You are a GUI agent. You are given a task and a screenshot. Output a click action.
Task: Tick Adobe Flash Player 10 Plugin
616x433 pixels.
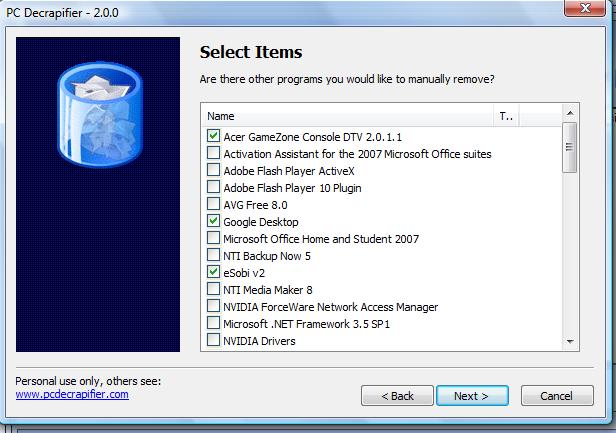tap(213, 187)
